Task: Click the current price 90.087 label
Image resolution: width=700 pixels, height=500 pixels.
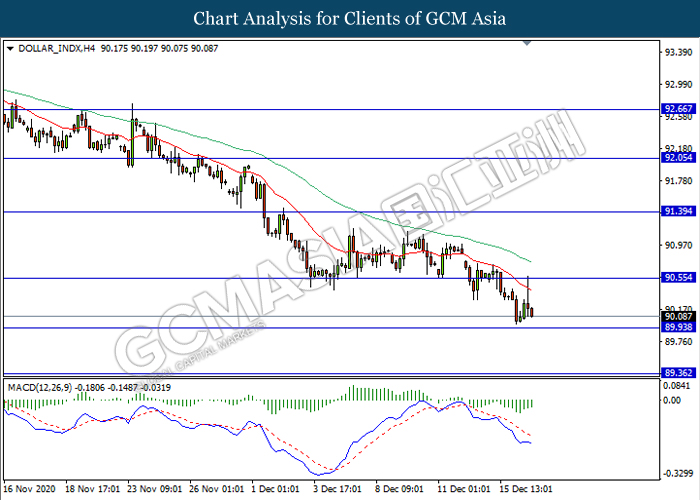Action: pyautogui.click(x=679, y=317)
